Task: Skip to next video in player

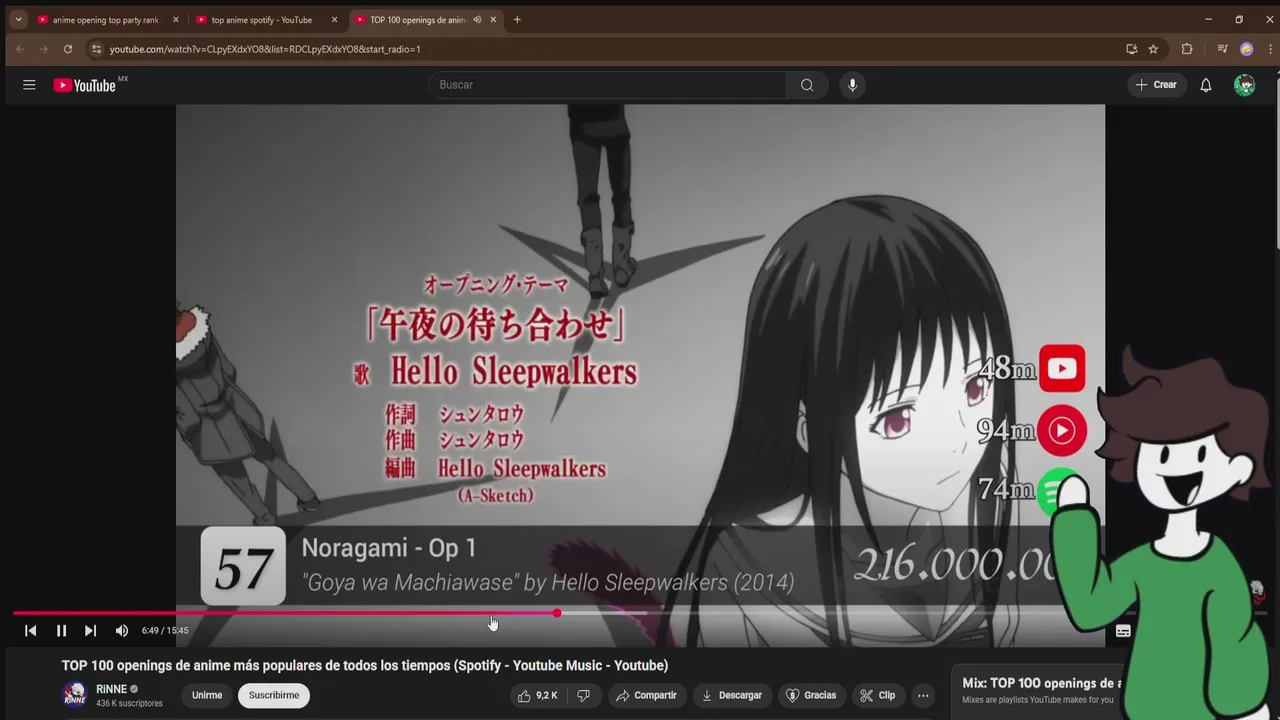Action: (90, 631)
